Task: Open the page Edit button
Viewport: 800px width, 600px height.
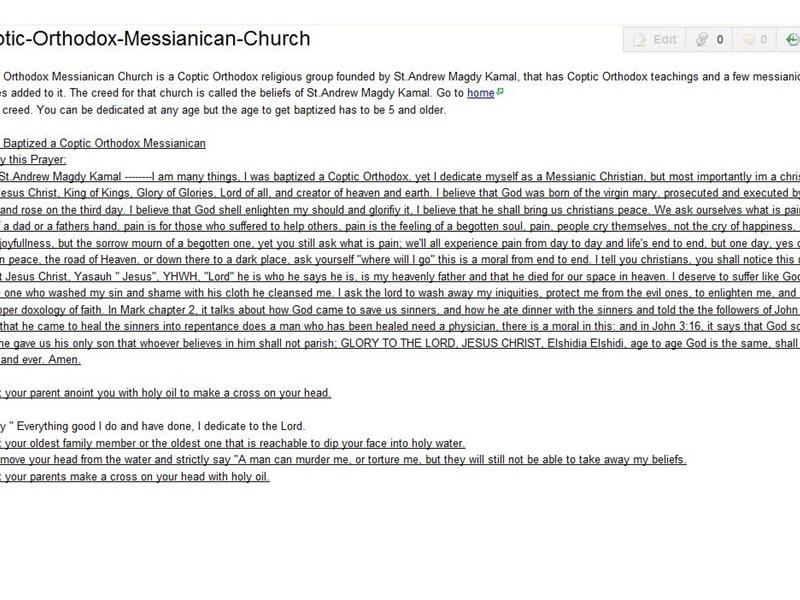Action: tap(655, 39)
